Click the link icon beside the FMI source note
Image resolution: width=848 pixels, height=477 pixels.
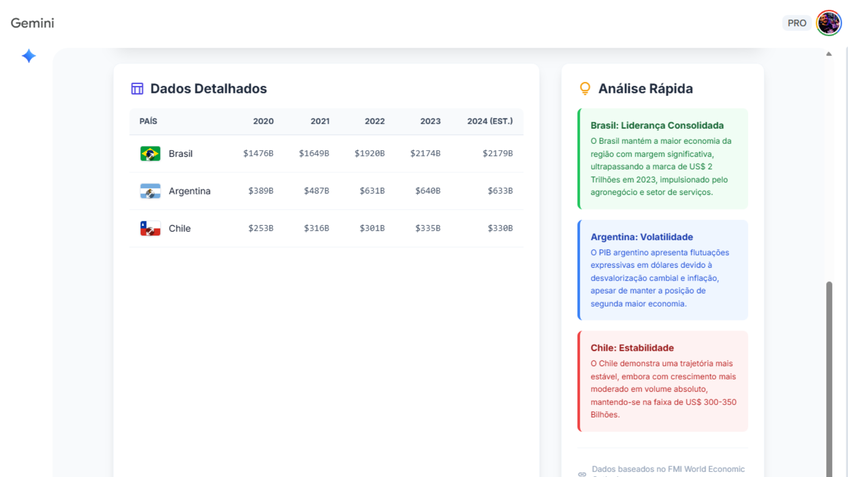(x=582, y=472)
